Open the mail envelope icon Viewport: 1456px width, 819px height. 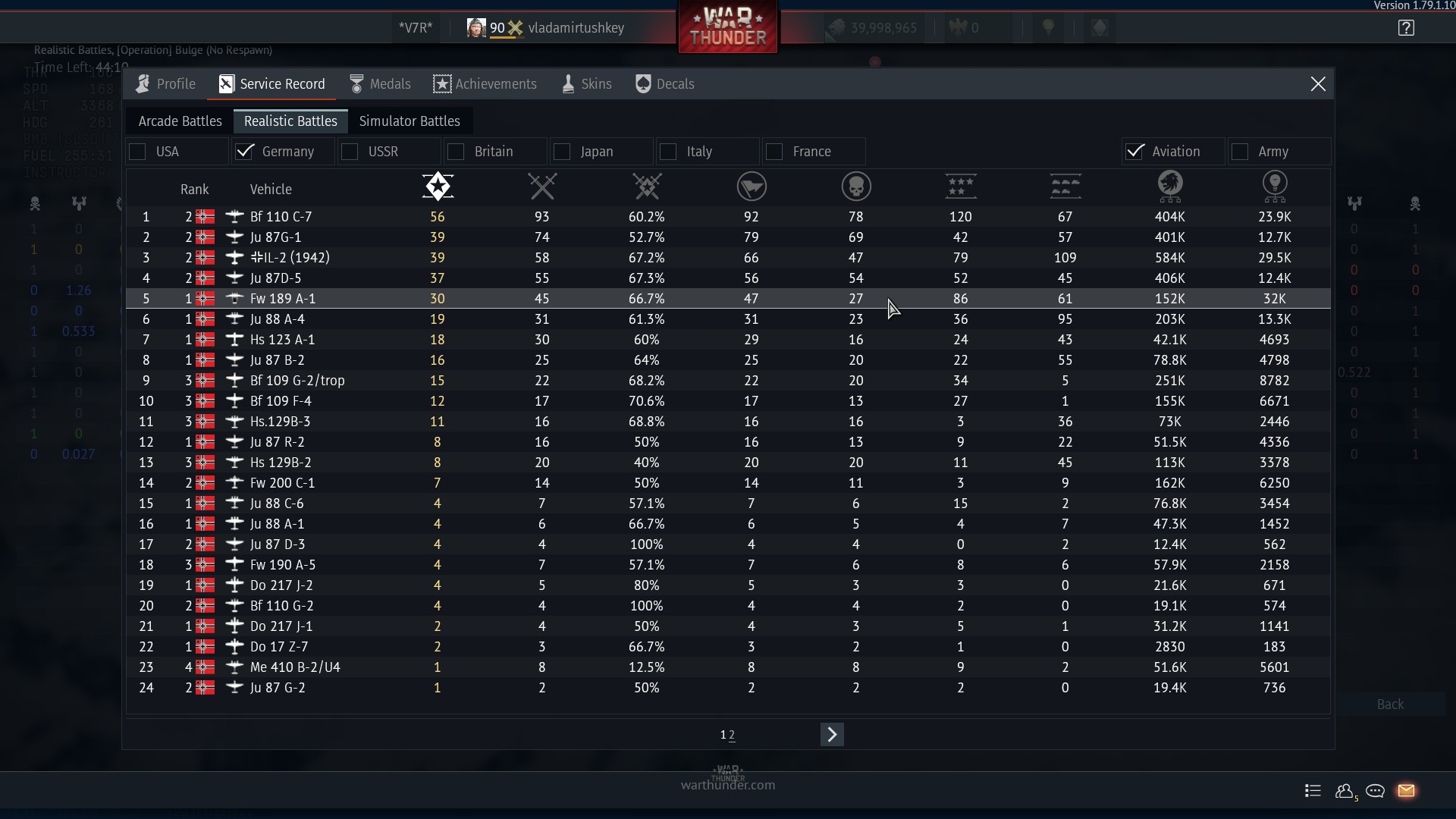(x=1406, y=791)
